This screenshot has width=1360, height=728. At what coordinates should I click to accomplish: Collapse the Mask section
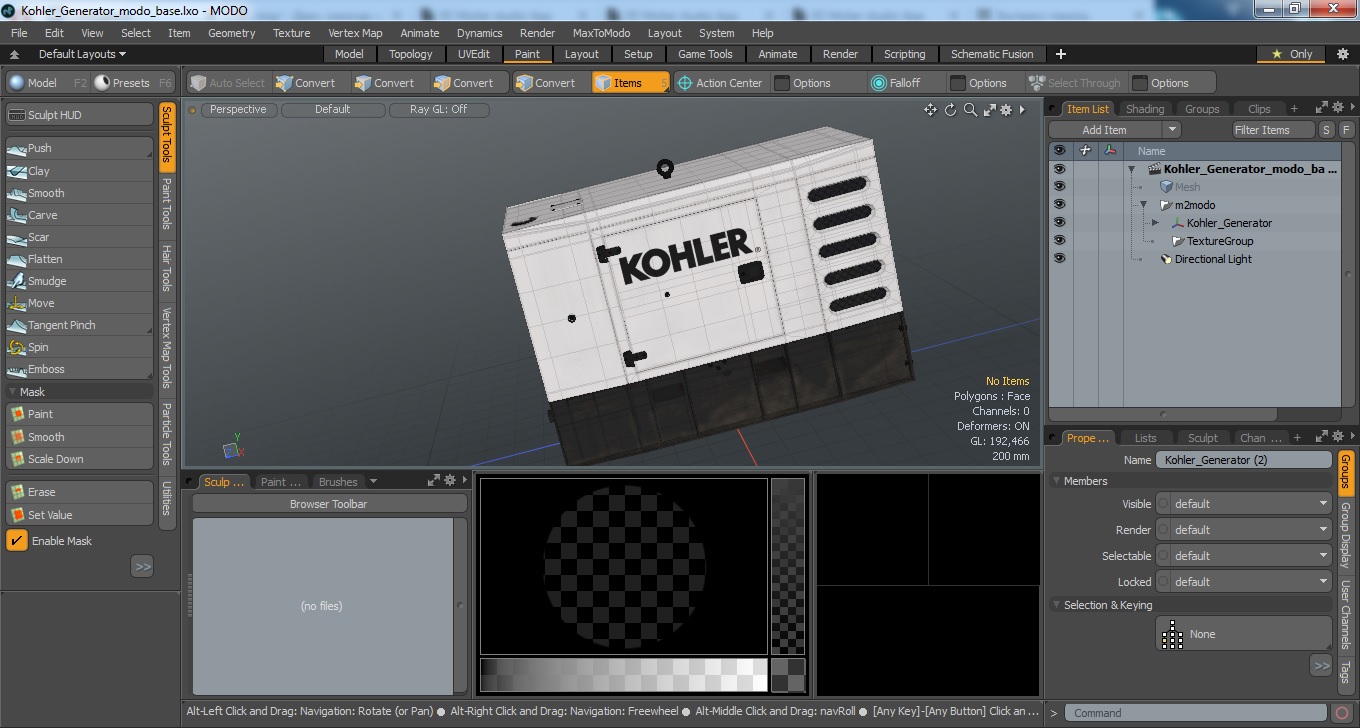13,392
